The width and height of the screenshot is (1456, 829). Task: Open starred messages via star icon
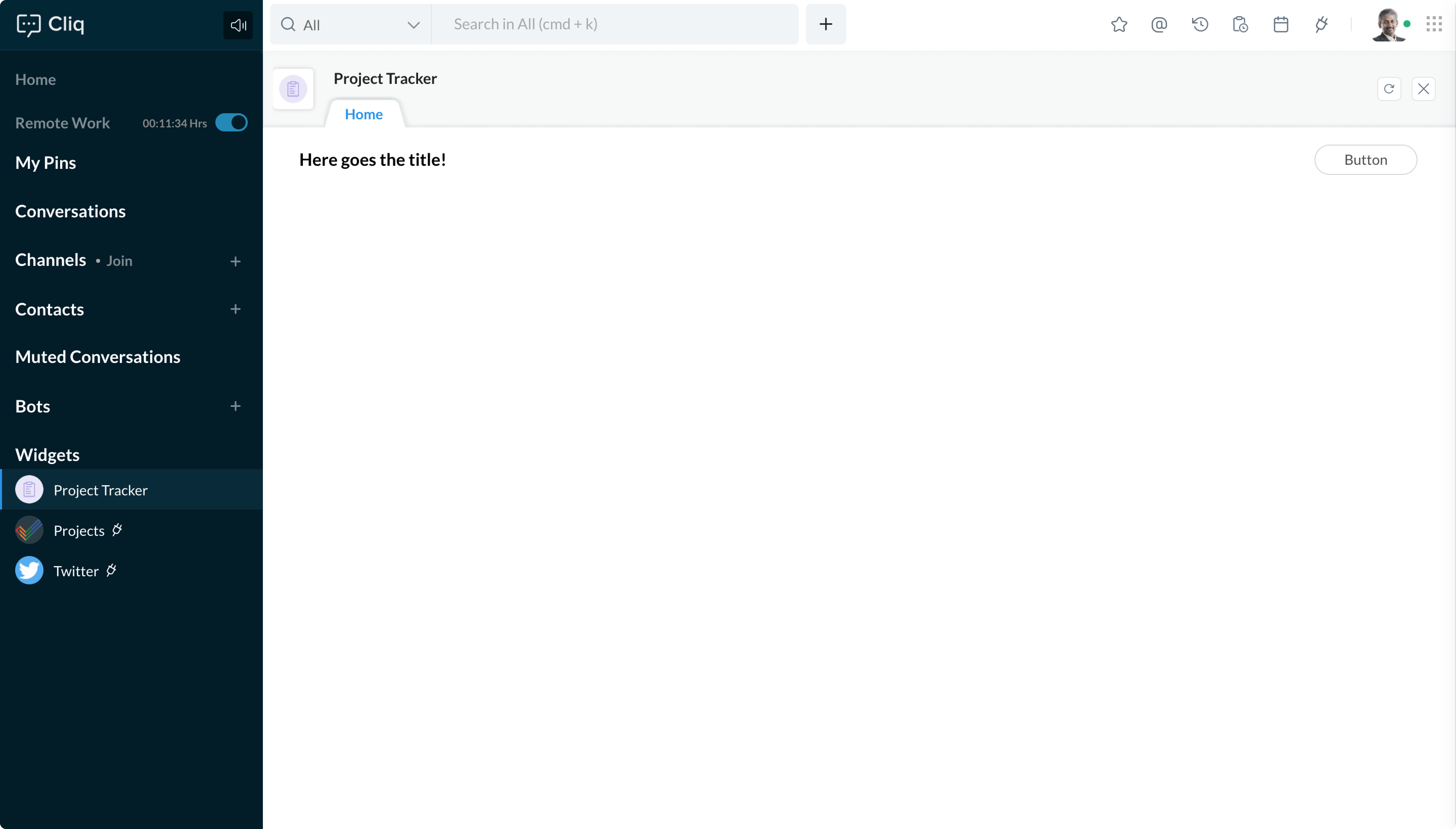[1119, 25]
